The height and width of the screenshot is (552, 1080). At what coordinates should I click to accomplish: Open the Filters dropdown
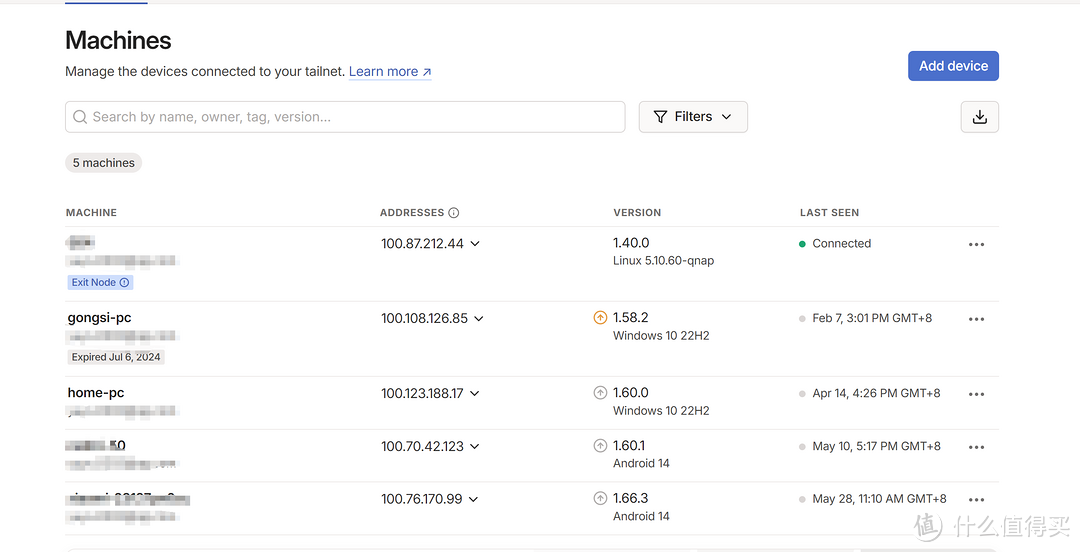coord(692,117)
